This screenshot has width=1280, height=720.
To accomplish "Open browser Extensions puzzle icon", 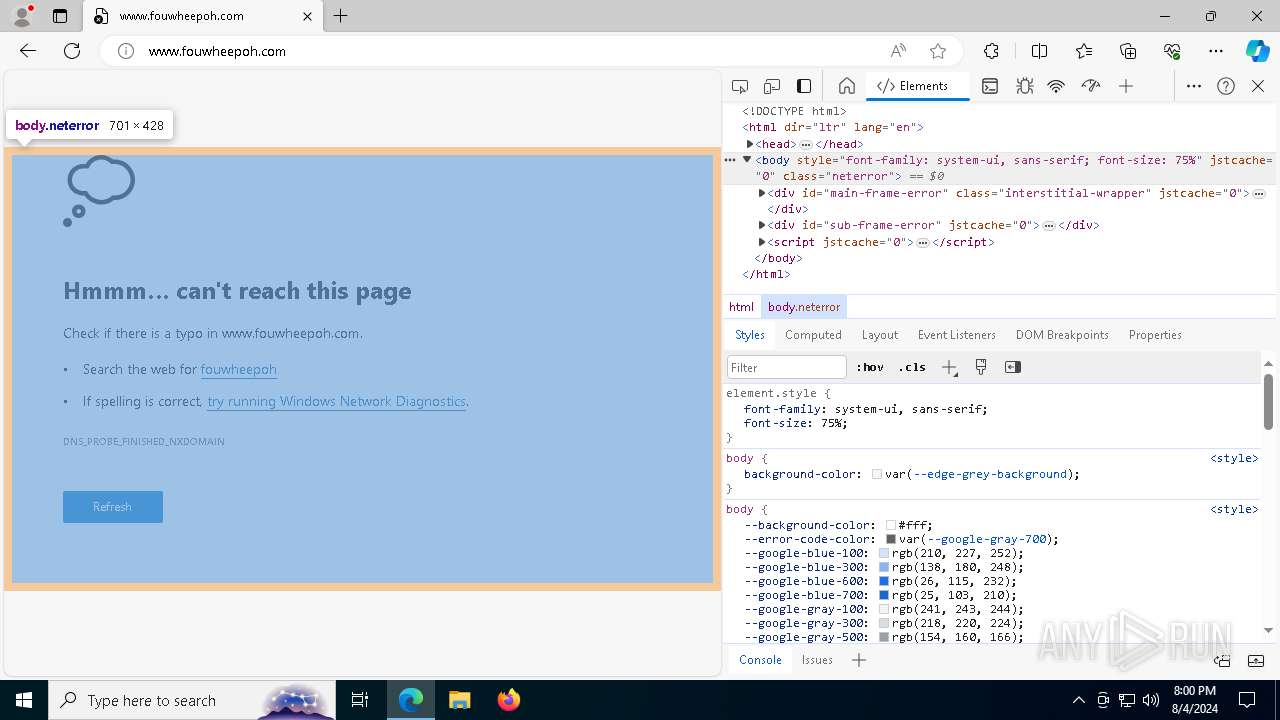I will [x=991, y=51].
